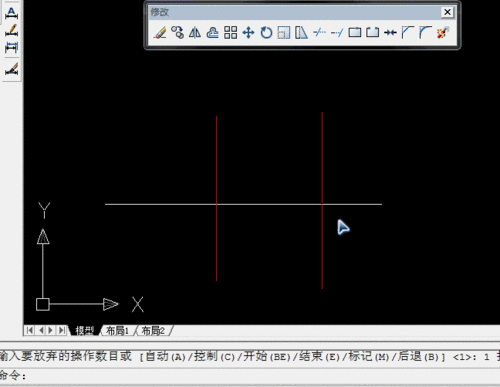This screenshot has height=387, width=500.
Task: Choose the Mirror tool
Action: (x=195, y=33)
